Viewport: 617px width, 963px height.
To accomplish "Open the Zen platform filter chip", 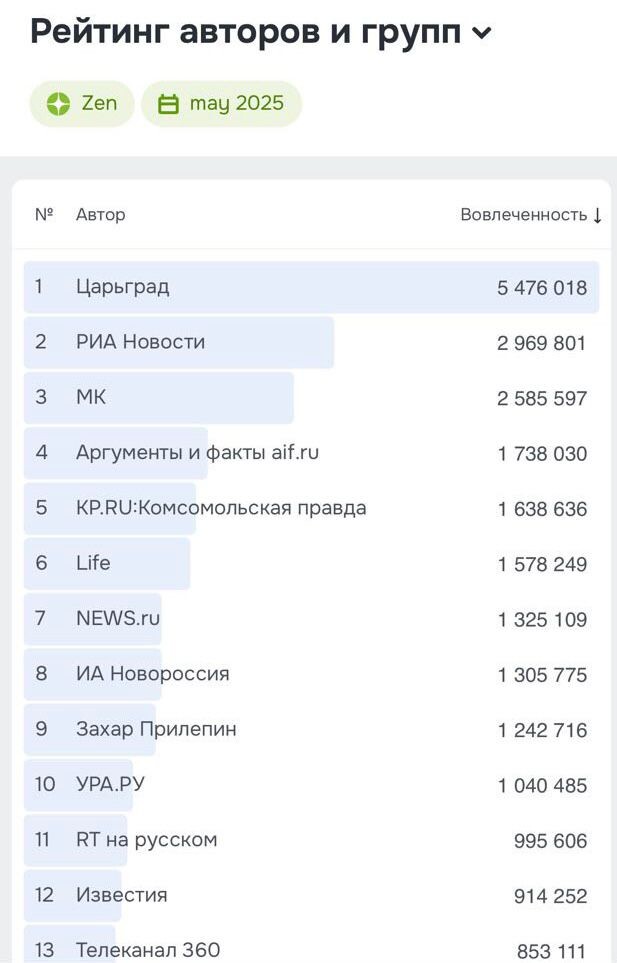I will tap(82, 104).
